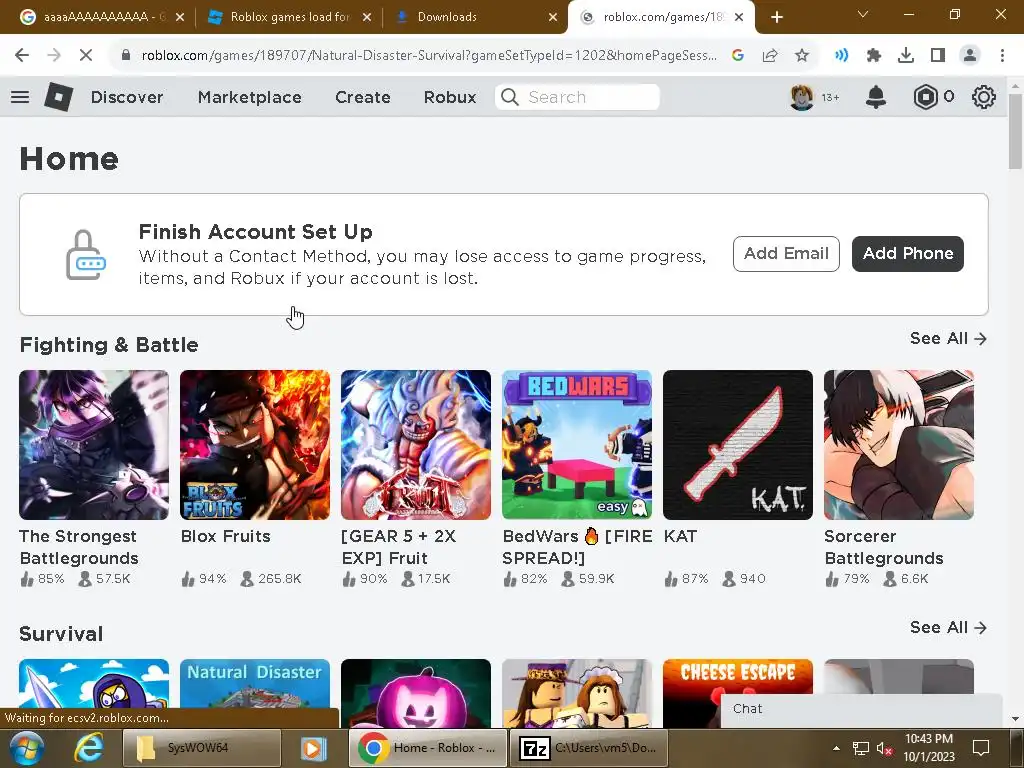Click the Fighting & Battle heading
The height and width of the screenshot is (768, 1024).
[109, 345]
